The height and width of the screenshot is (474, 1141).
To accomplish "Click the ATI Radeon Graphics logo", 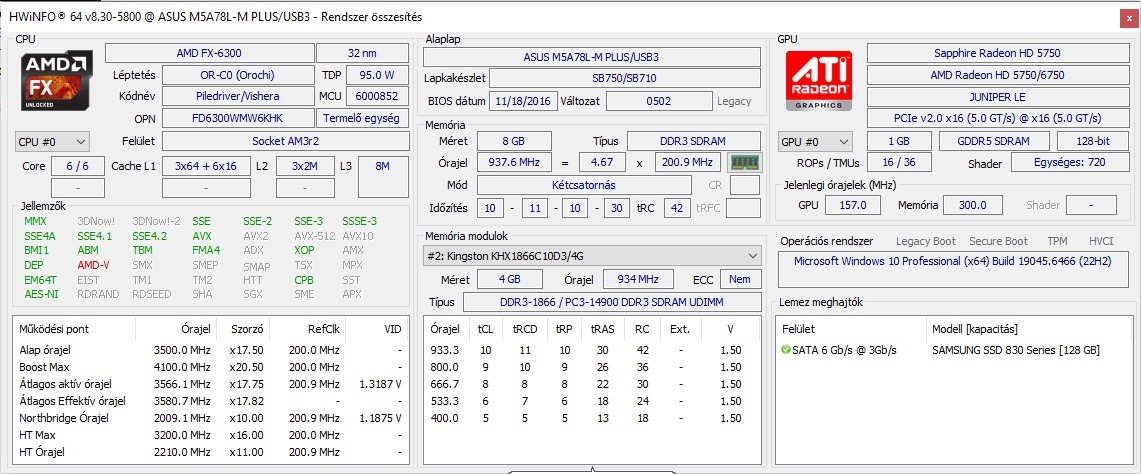I will pos(820,80).
